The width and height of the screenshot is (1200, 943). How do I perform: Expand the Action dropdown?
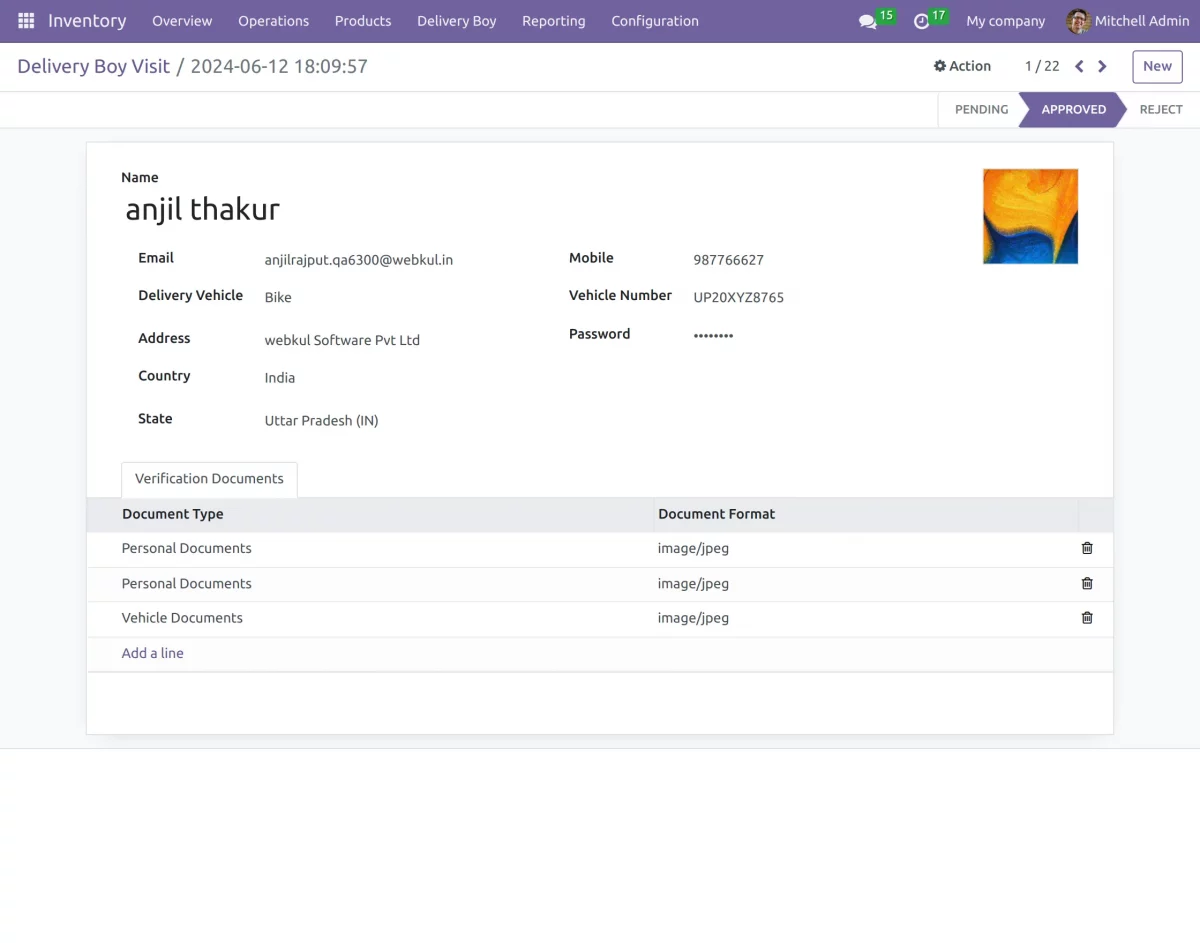962,66
